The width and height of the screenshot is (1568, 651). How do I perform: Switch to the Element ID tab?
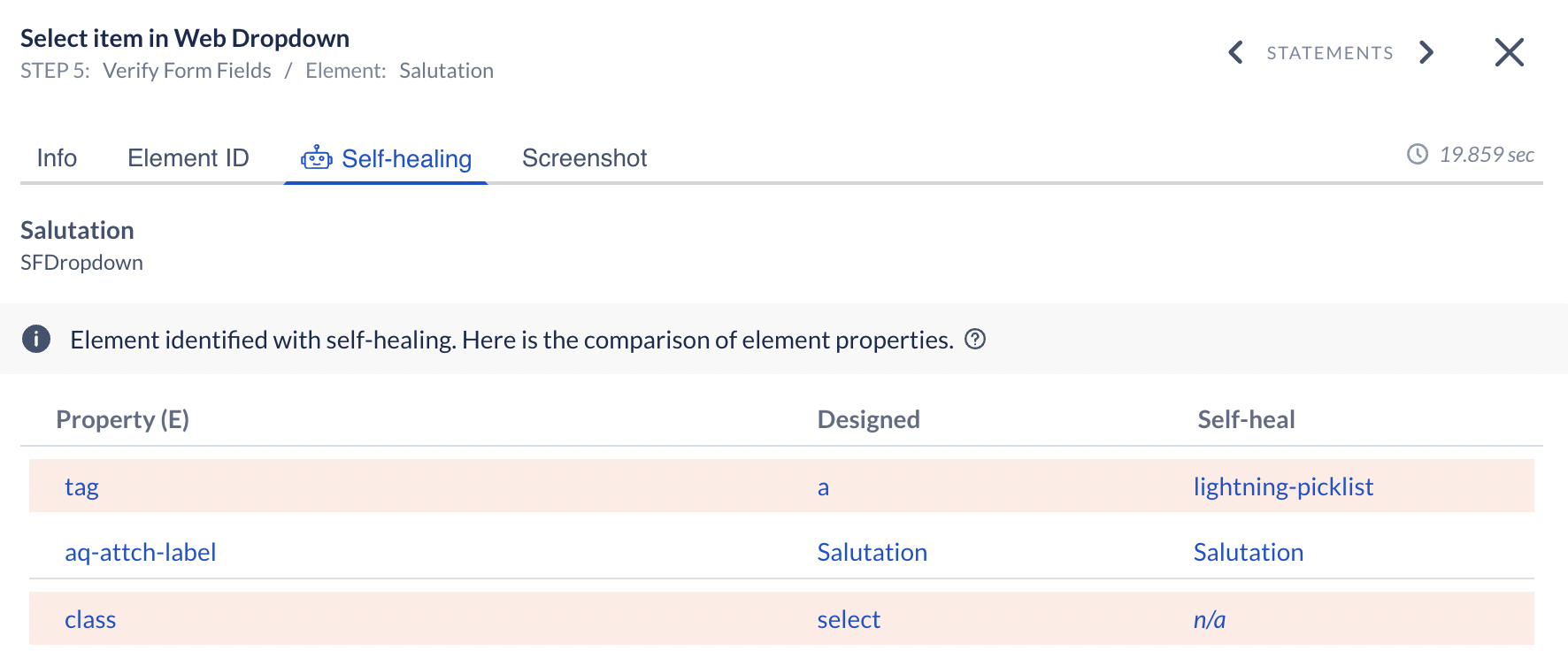(x=188, y=158)
